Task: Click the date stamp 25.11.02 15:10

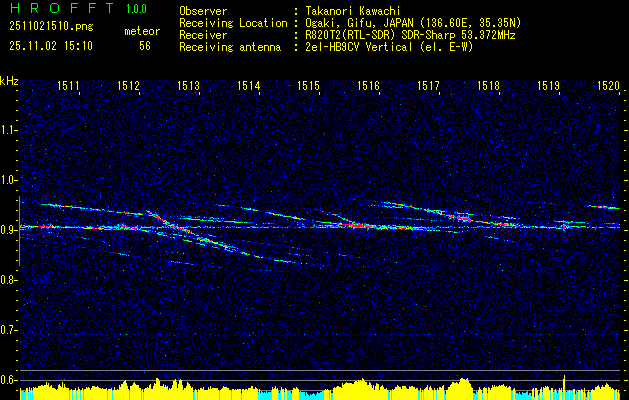Action: pyautogui.click(x=51, y=46)
